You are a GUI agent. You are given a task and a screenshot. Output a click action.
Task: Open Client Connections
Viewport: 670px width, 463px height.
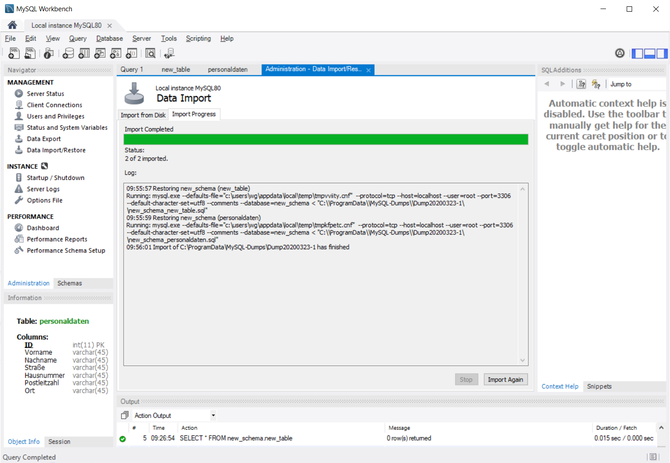[54, 105]
